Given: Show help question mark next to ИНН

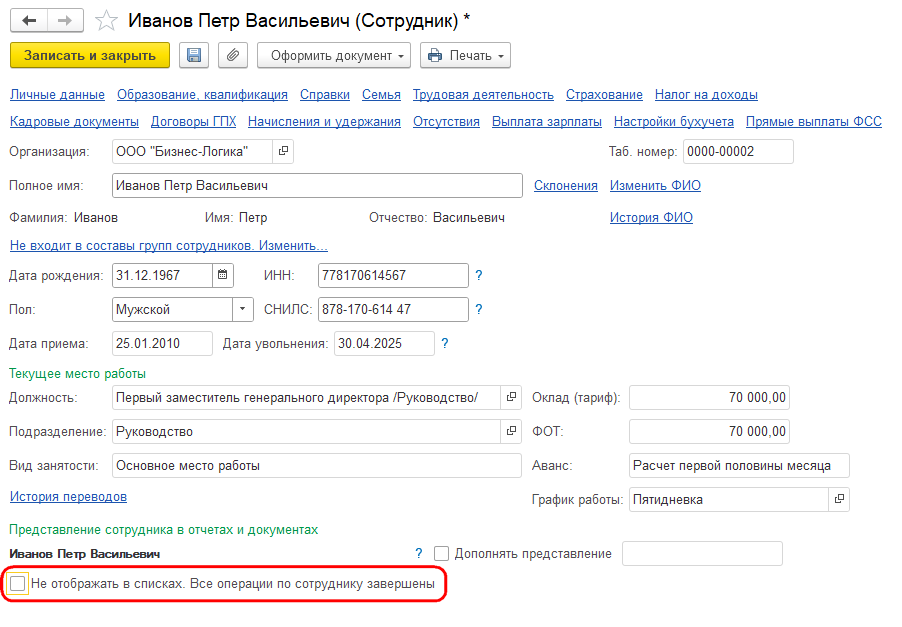Looking at the screenshot, I should (479, 276).
